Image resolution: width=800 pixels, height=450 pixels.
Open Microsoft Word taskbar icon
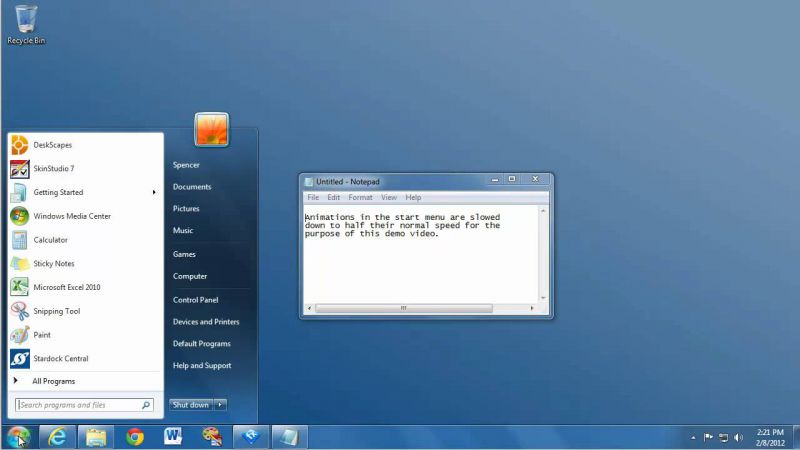pyautogui.click(x=173, y=437)
